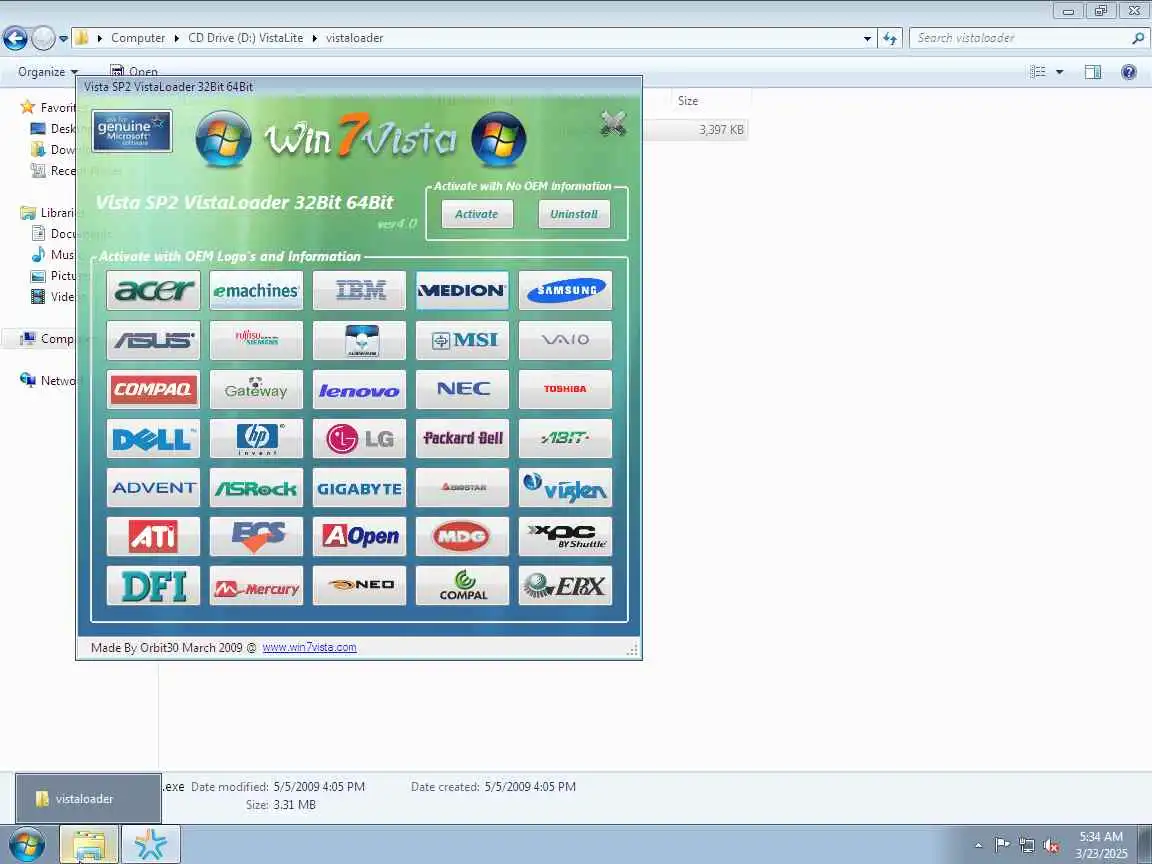Select the Compaq OEM logo
Screen dimensions: 1152x864
pos(153,389)
